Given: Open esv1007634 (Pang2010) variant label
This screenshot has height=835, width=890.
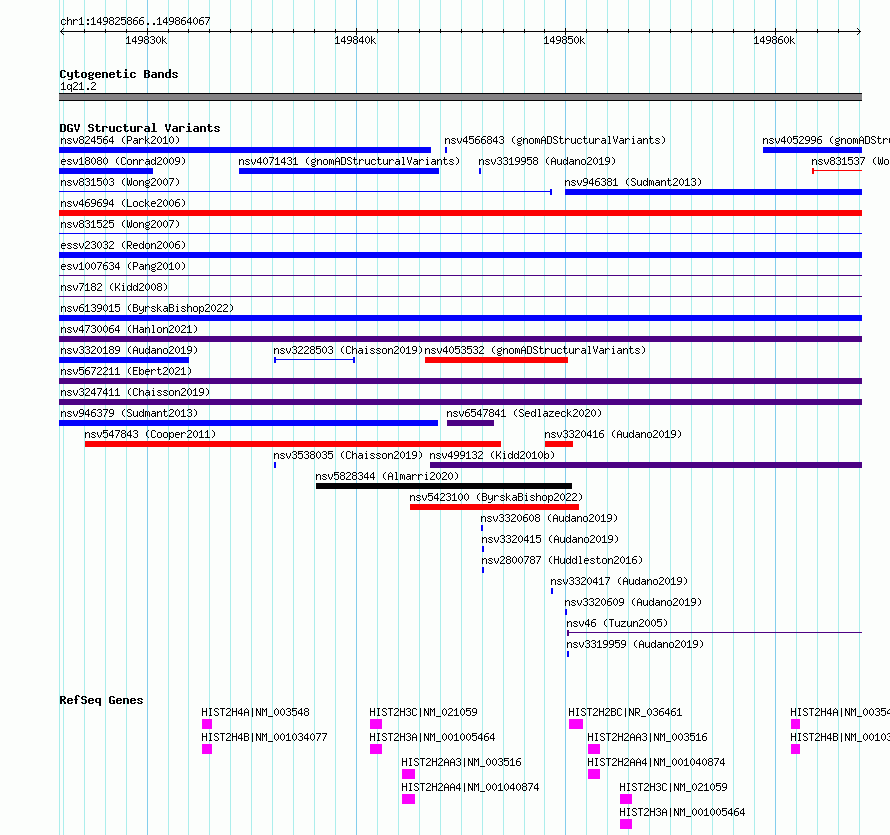Looking at the screenshot, I should click(x=123, y=266).
